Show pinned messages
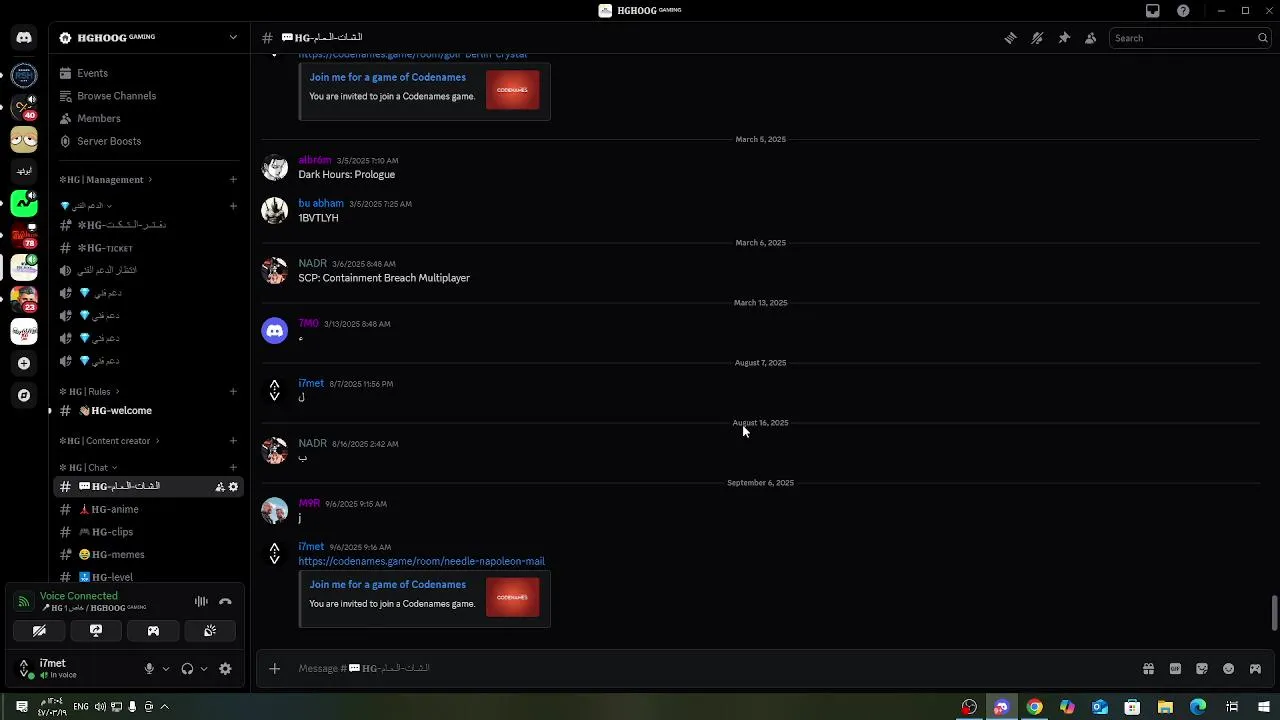1280x720 pixels. [1064, 38]
